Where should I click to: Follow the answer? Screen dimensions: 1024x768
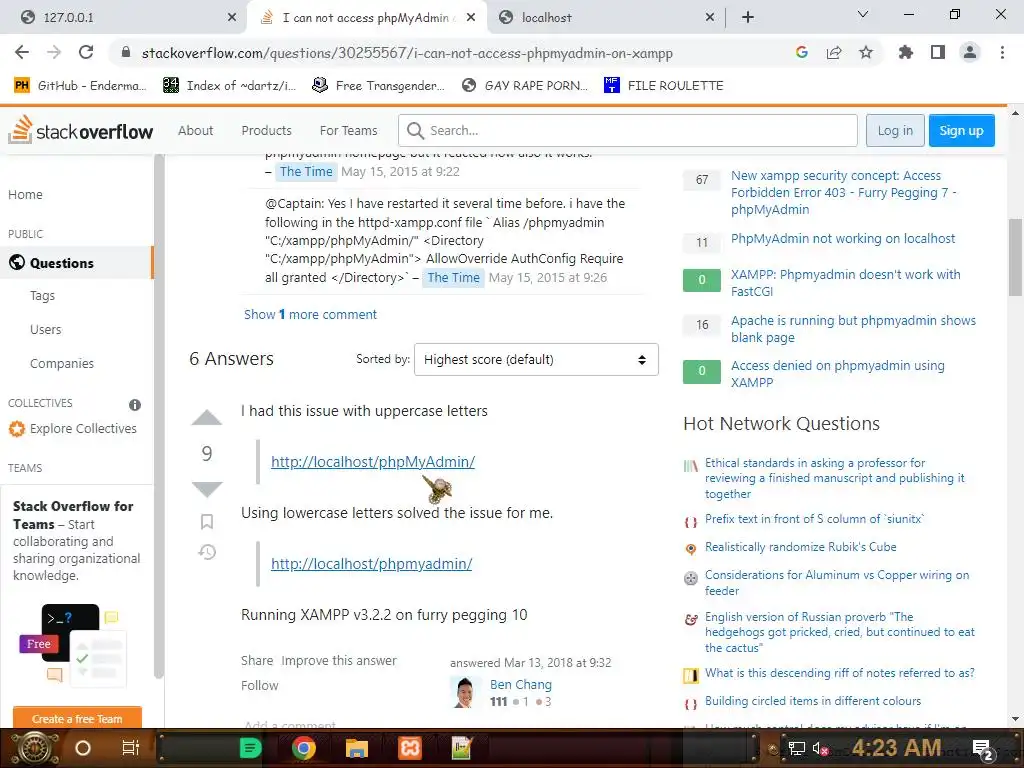259,685
